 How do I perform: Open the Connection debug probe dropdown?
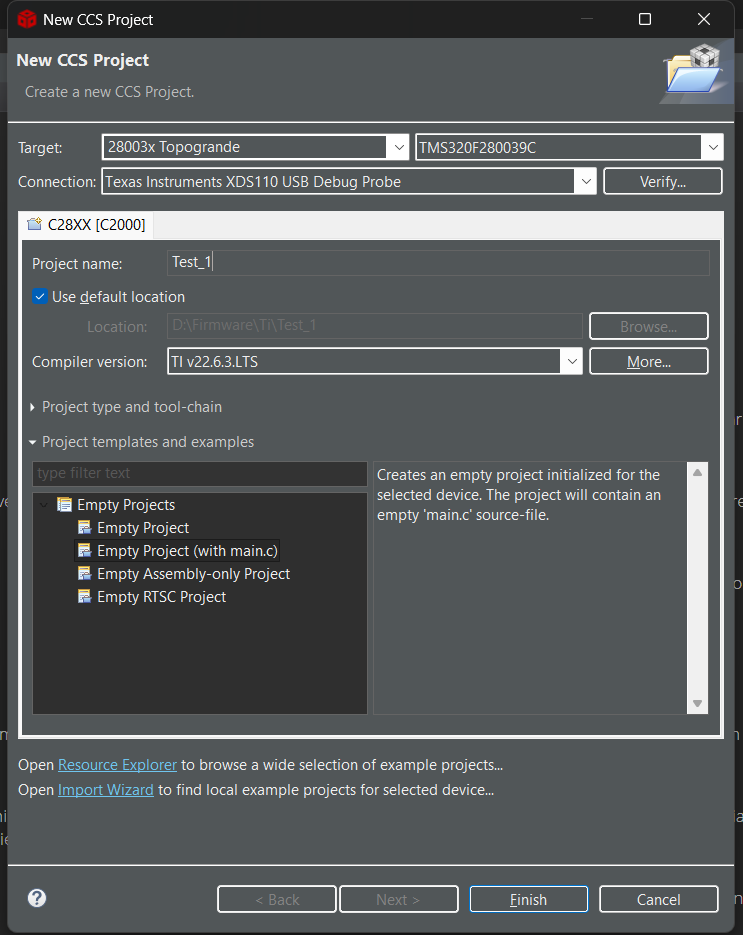[x=586, y=181]
